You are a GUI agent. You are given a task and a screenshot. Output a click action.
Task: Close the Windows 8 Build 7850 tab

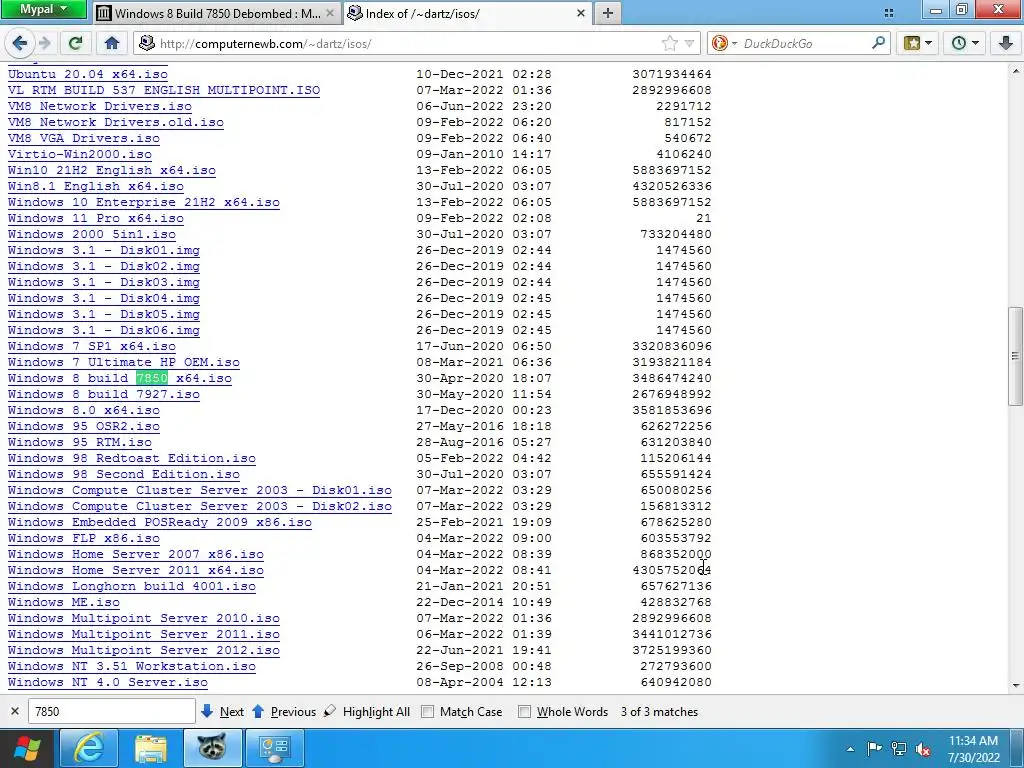330,13
